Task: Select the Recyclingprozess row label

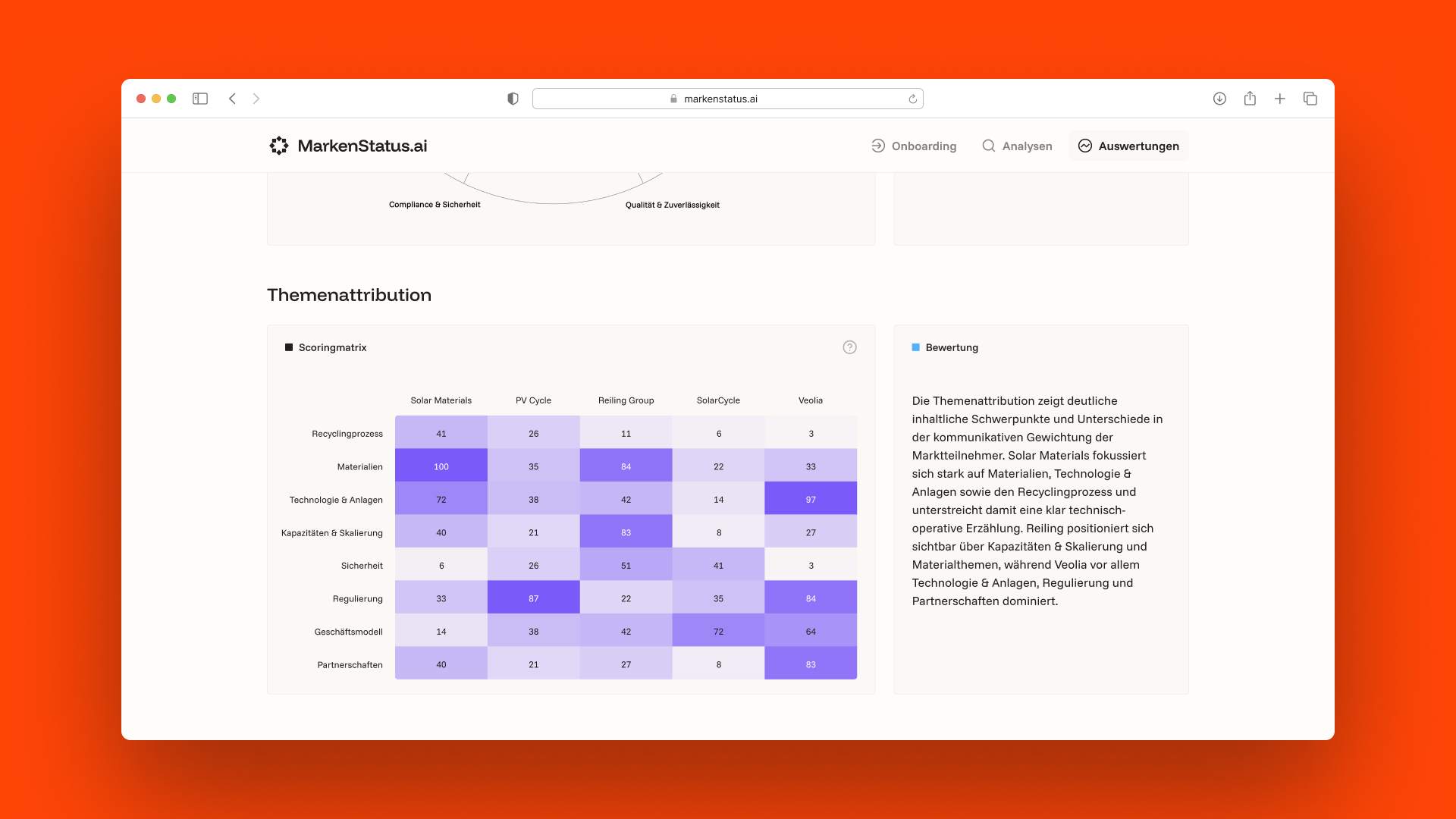Action: [x=347, y=434]
